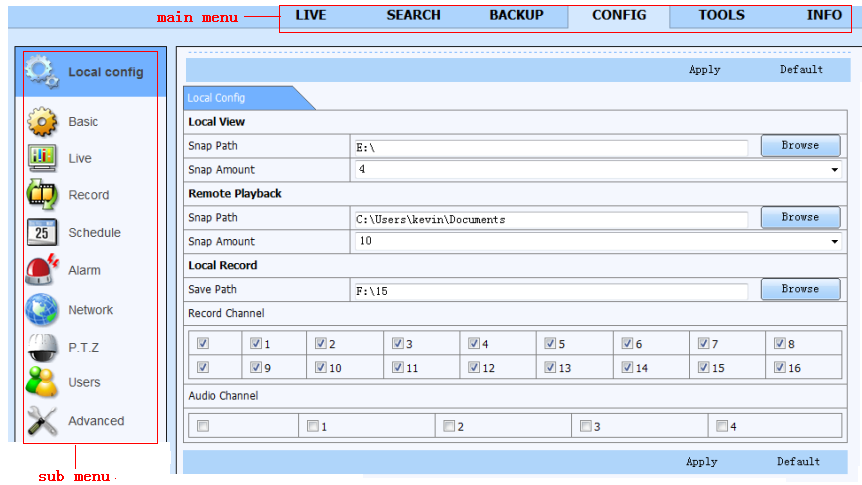862x485 pixels.
Task: Open the INFO main menu
Action: [x=824, y=15]
